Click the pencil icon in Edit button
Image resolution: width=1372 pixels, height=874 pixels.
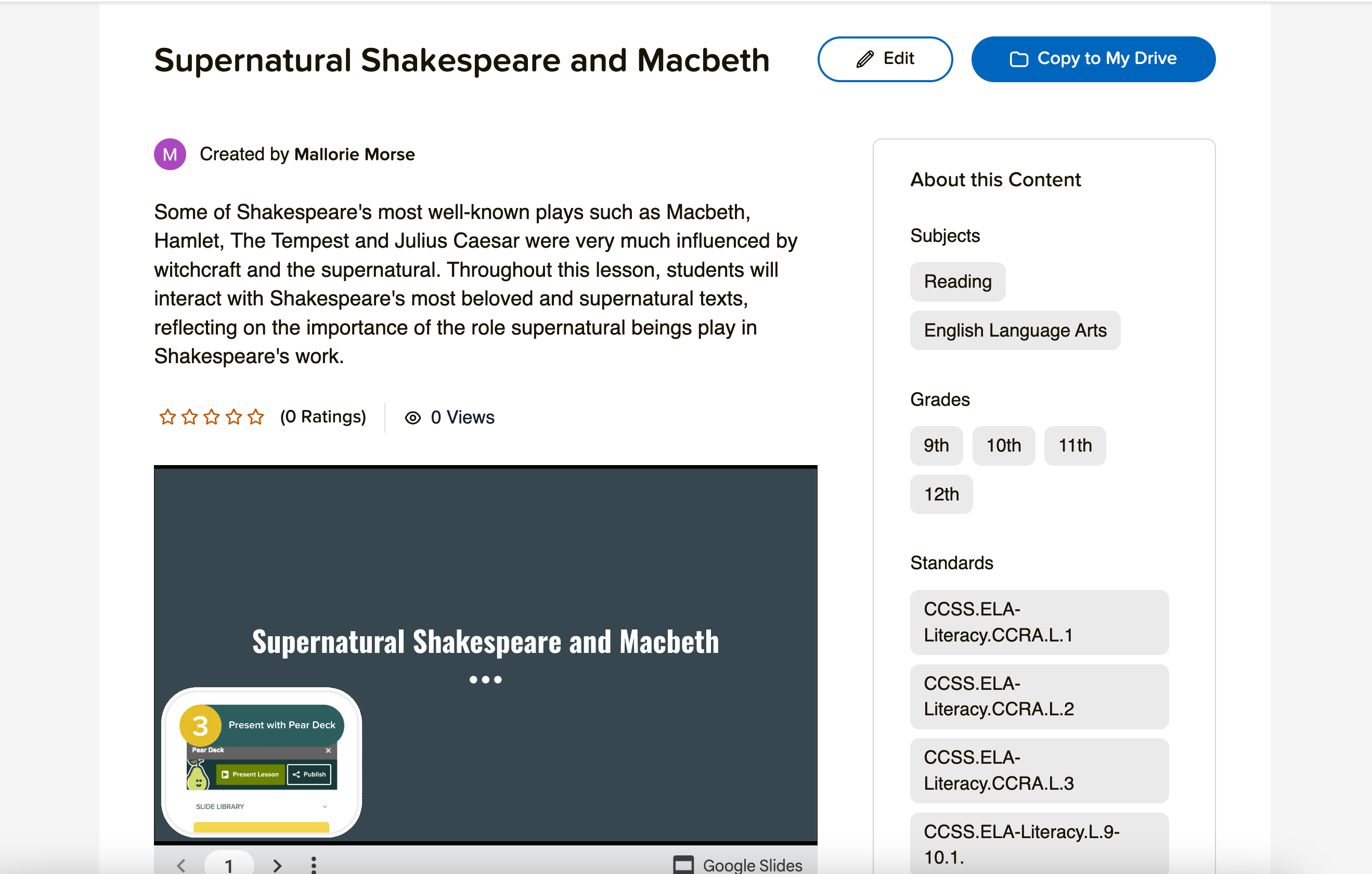[865, 59]
